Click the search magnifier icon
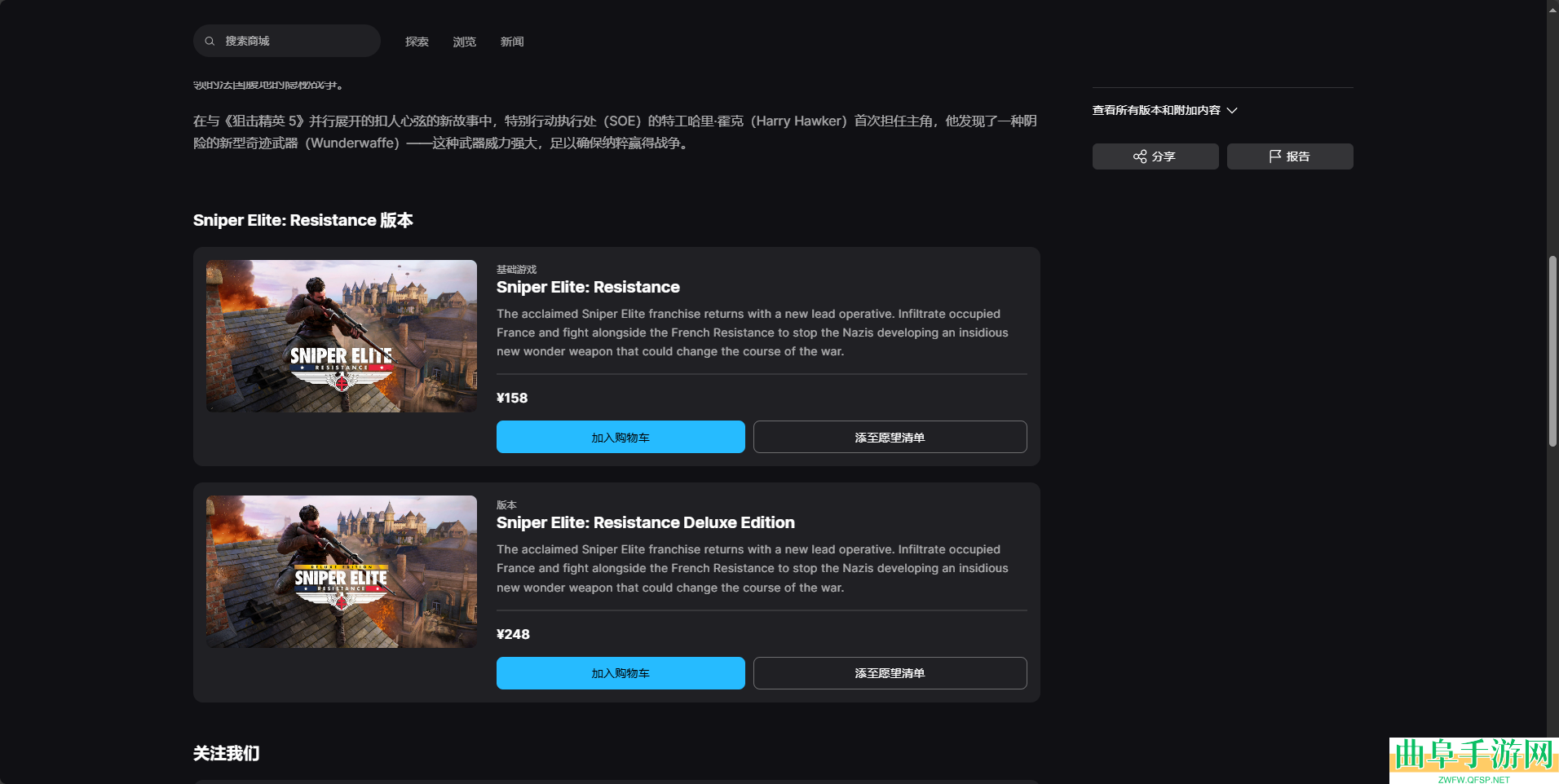Screen dimensions: 1559x784 (x=210, y=41)
